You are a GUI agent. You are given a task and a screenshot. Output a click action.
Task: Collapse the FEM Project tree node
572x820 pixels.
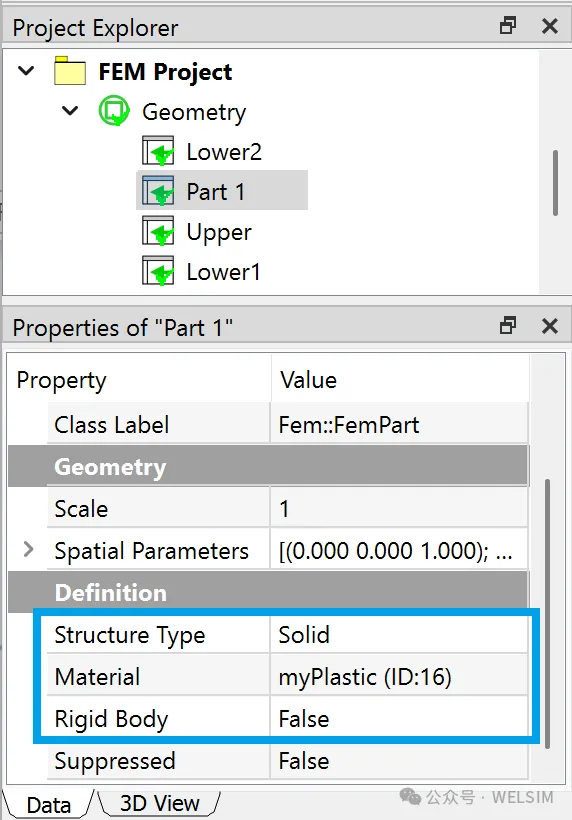click(x=26, y=70)
